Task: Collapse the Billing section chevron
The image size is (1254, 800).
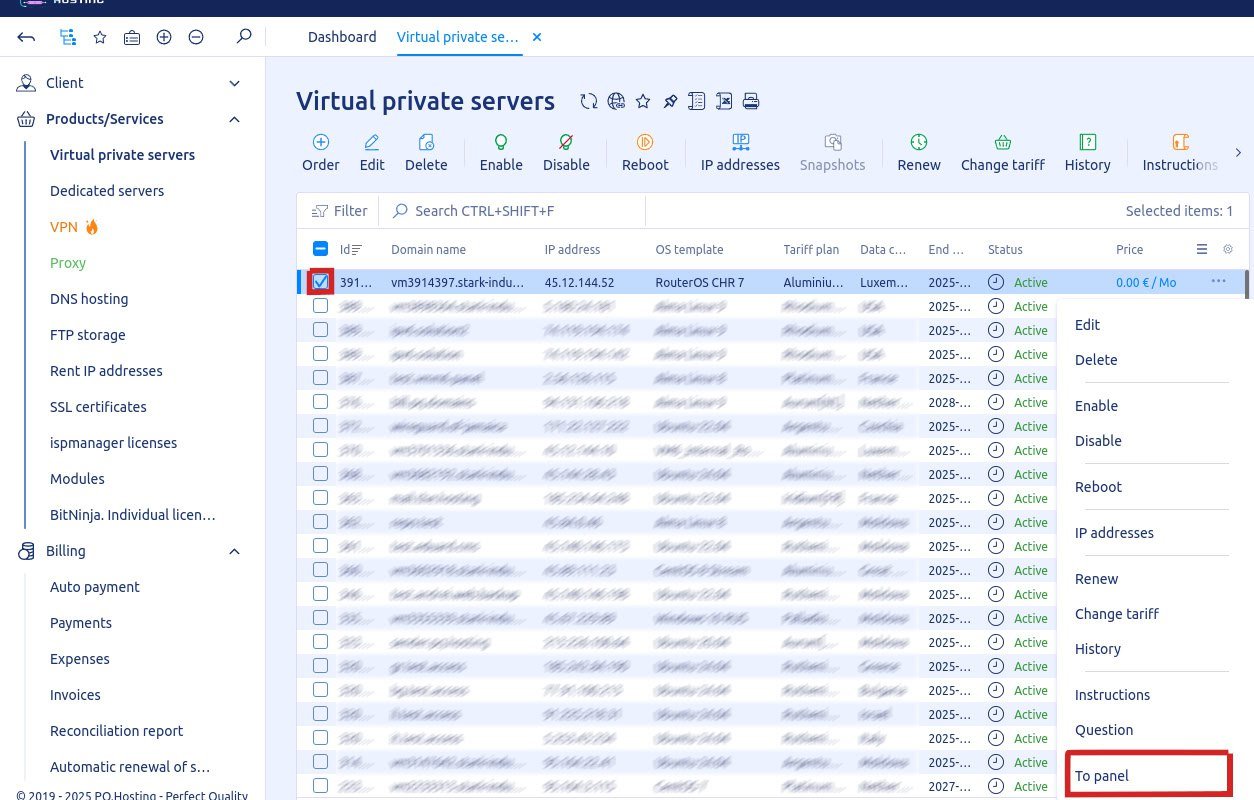Action: coord(235,551)
